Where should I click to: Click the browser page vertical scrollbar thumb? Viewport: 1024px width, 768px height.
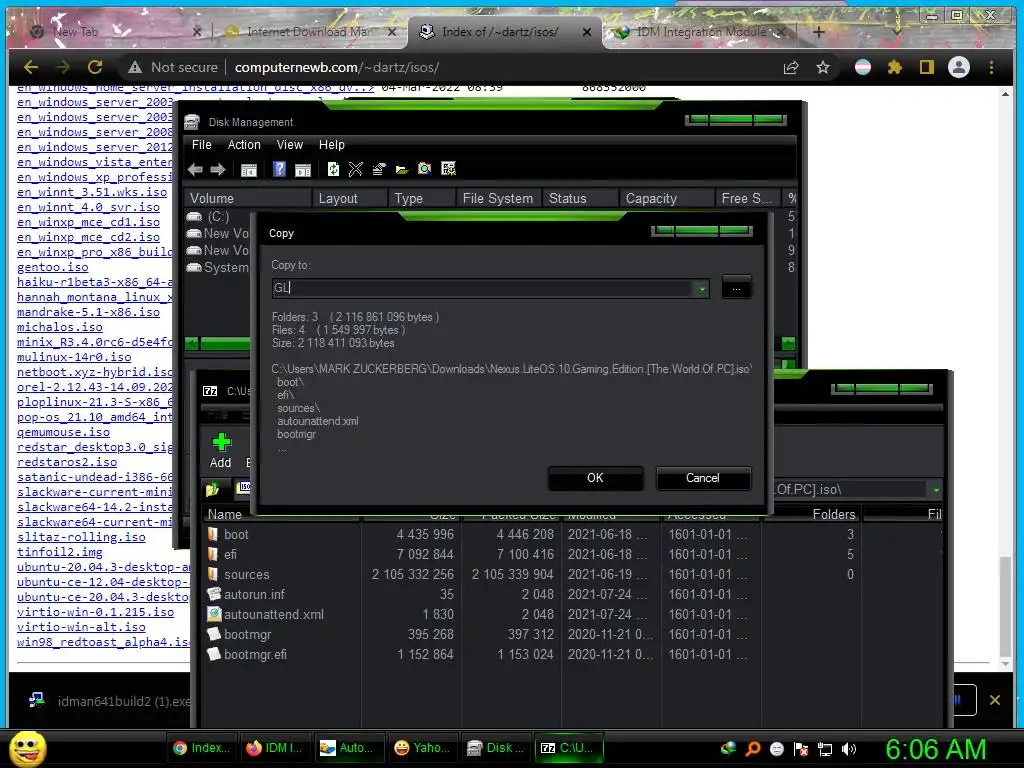1006,608
